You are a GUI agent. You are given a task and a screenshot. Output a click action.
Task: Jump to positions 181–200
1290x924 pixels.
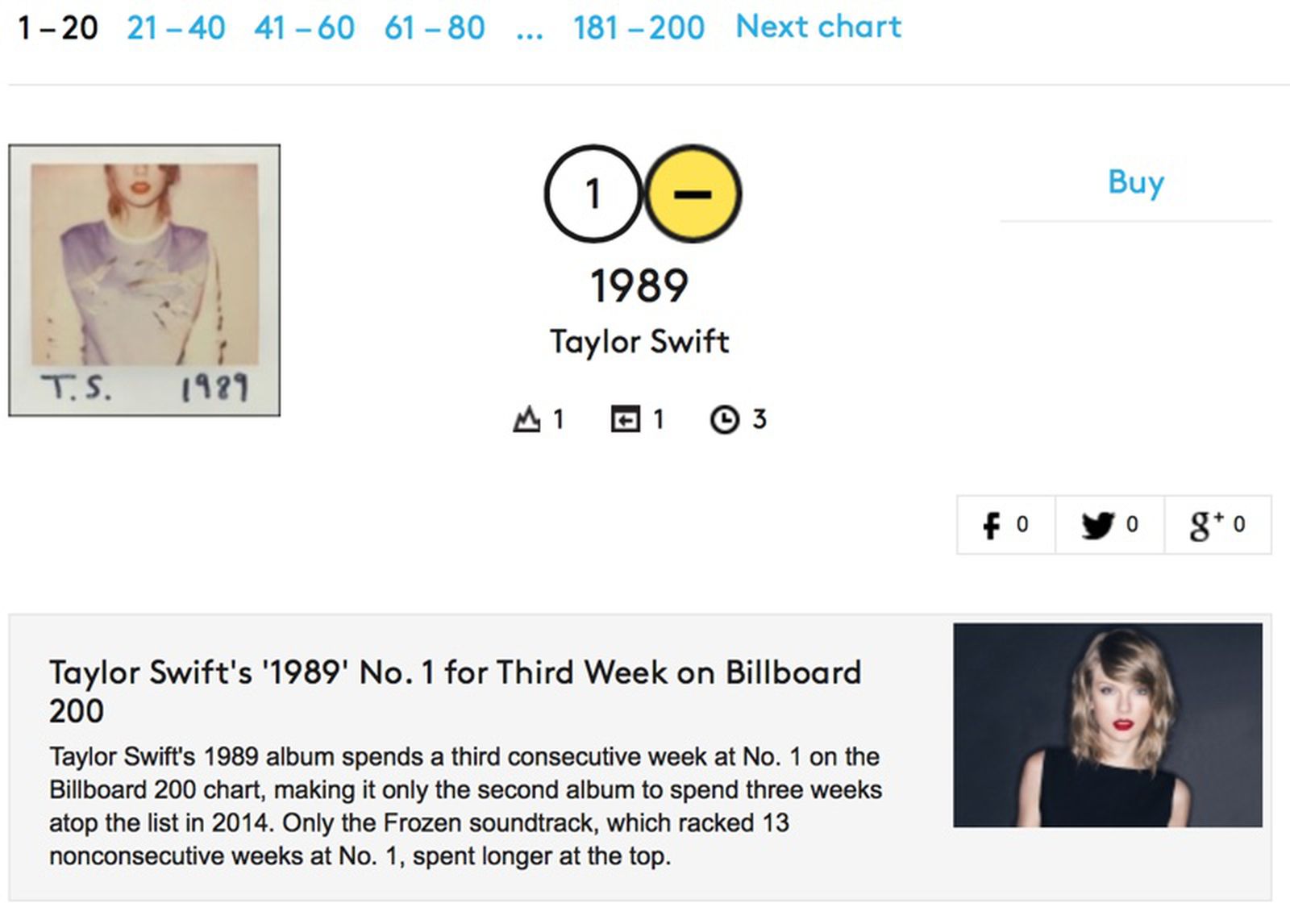639,26
